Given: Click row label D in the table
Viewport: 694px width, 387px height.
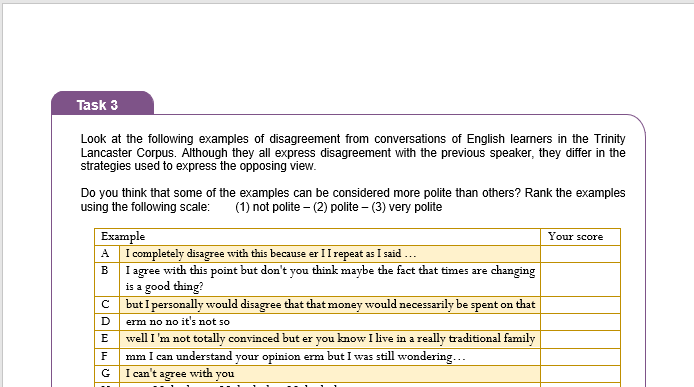Looking at the screenshot, I should (107, 321).
